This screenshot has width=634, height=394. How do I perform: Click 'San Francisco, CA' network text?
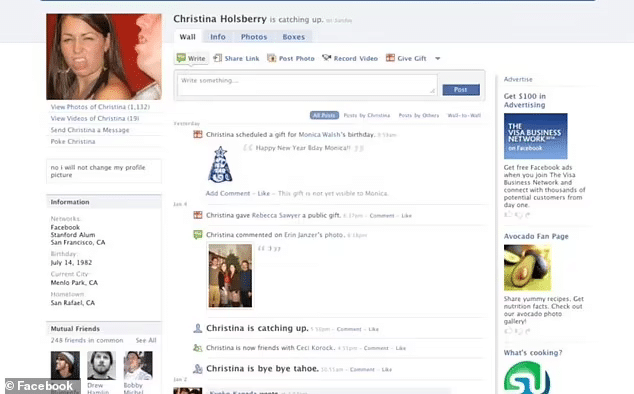tap(78, 242)
